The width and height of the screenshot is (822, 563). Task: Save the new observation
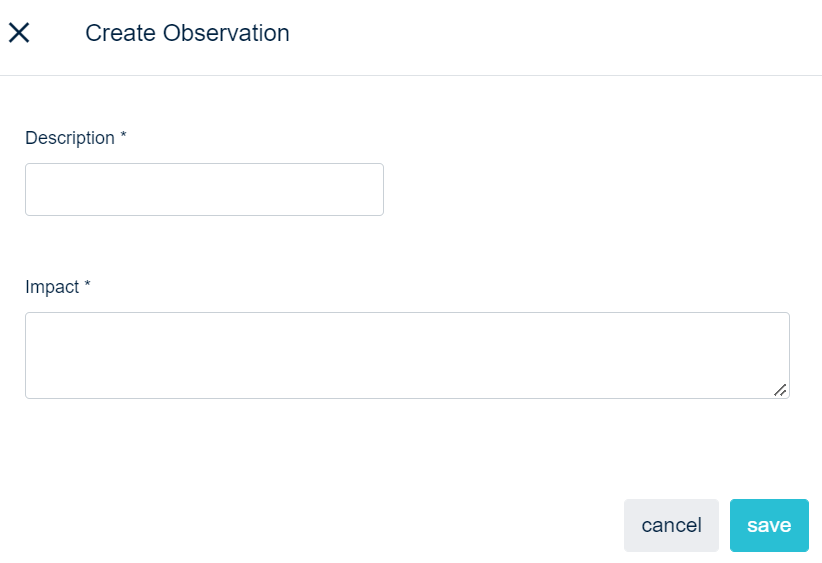[x=769, y=525]
